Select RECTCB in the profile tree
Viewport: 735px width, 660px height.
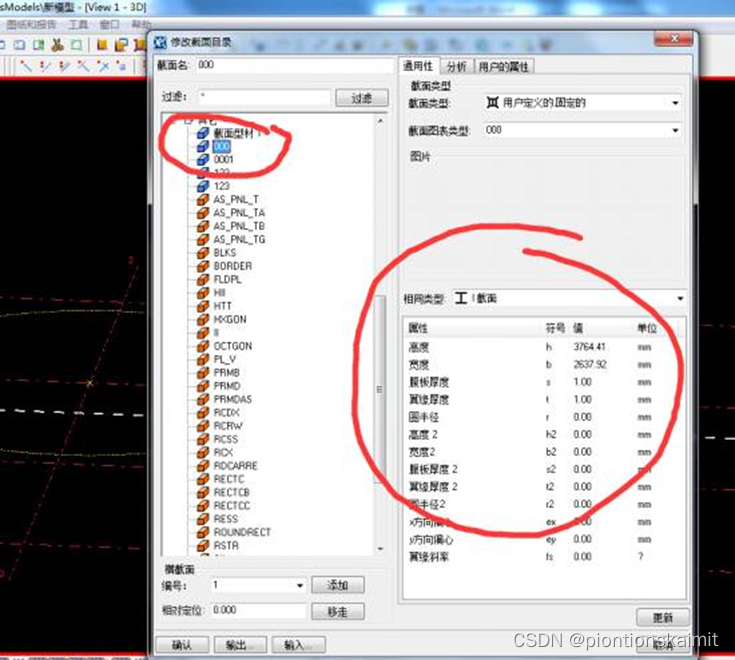(x=232, y=492)
